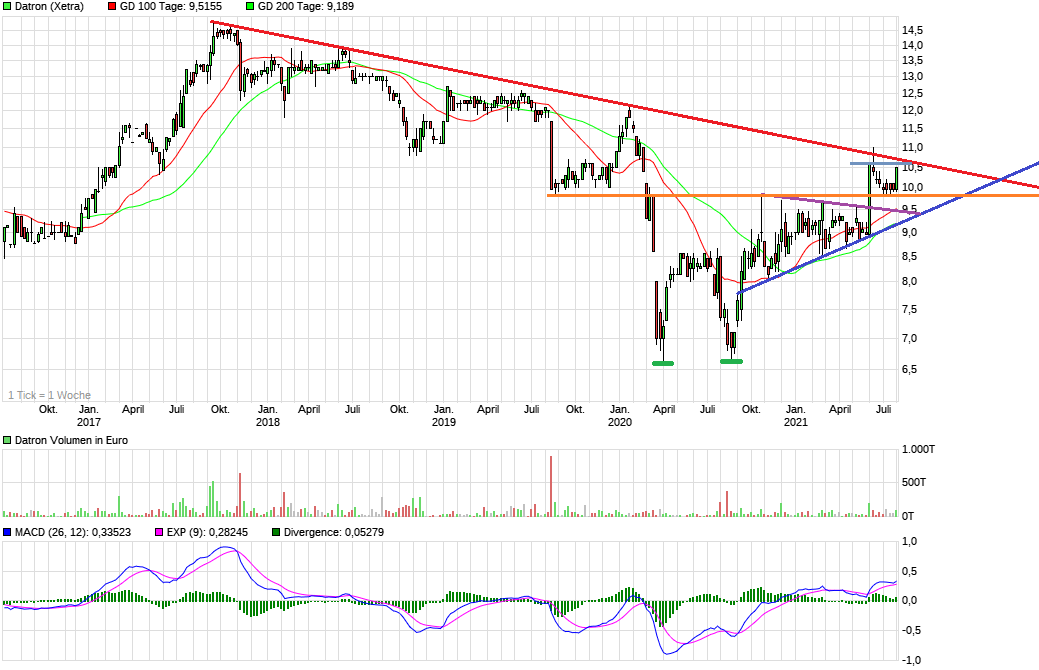Click the GD 100 Tage: 9,5155 label

point(170,7)
